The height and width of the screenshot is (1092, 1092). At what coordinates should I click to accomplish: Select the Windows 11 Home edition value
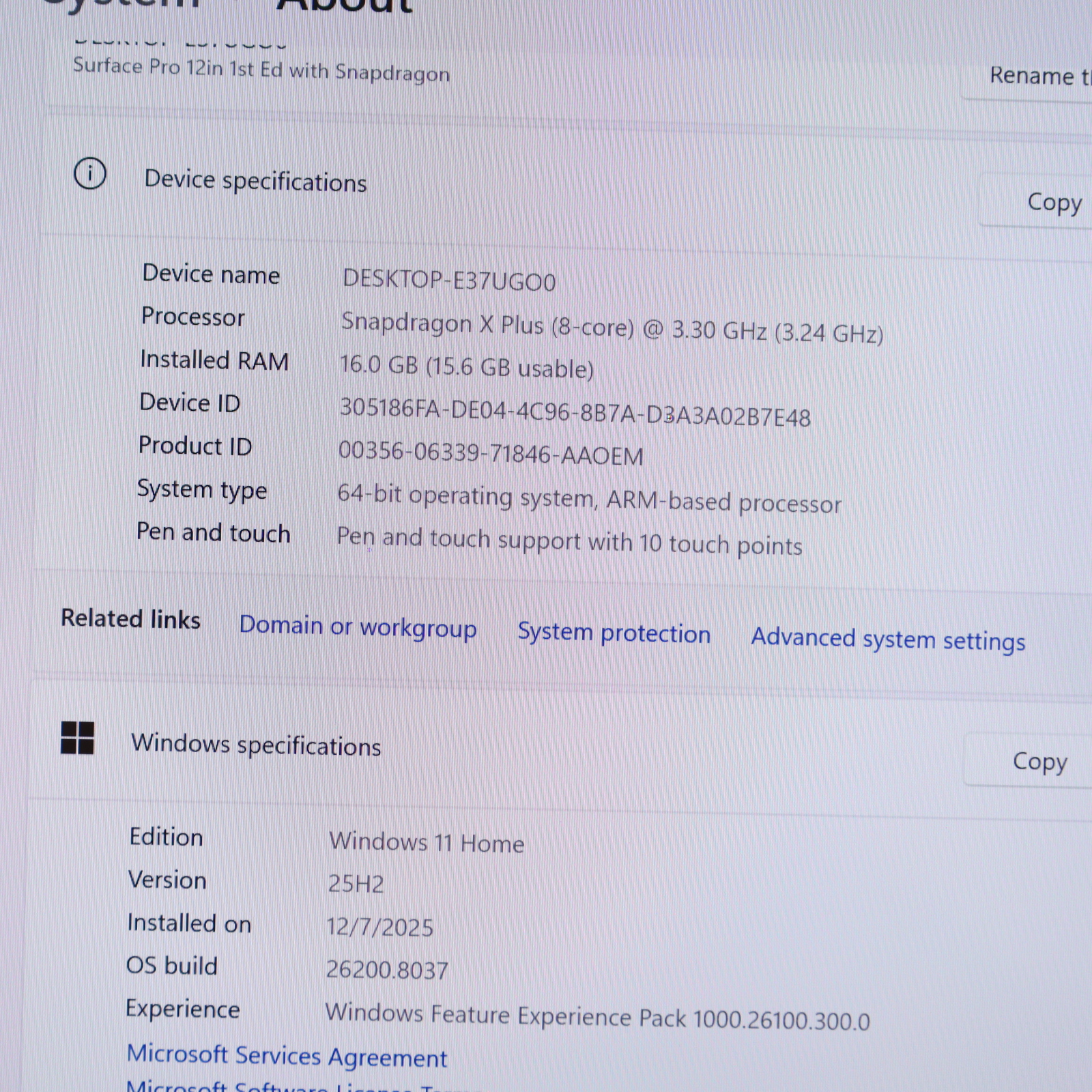point(427,842)
